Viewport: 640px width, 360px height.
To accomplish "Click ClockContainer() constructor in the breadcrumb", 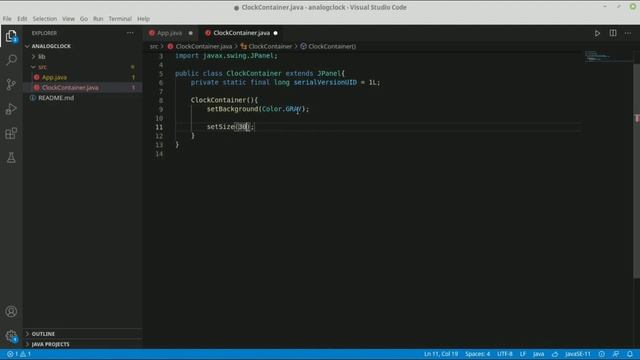I will click(x=332, y=47).
